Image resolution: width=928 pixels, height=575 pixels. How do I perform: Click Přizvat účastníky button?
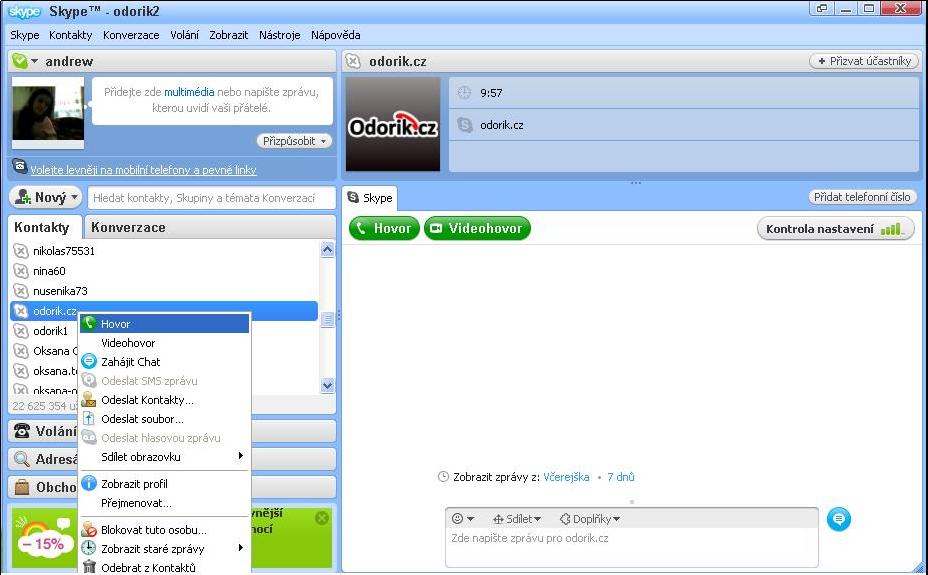pos(864,61)
